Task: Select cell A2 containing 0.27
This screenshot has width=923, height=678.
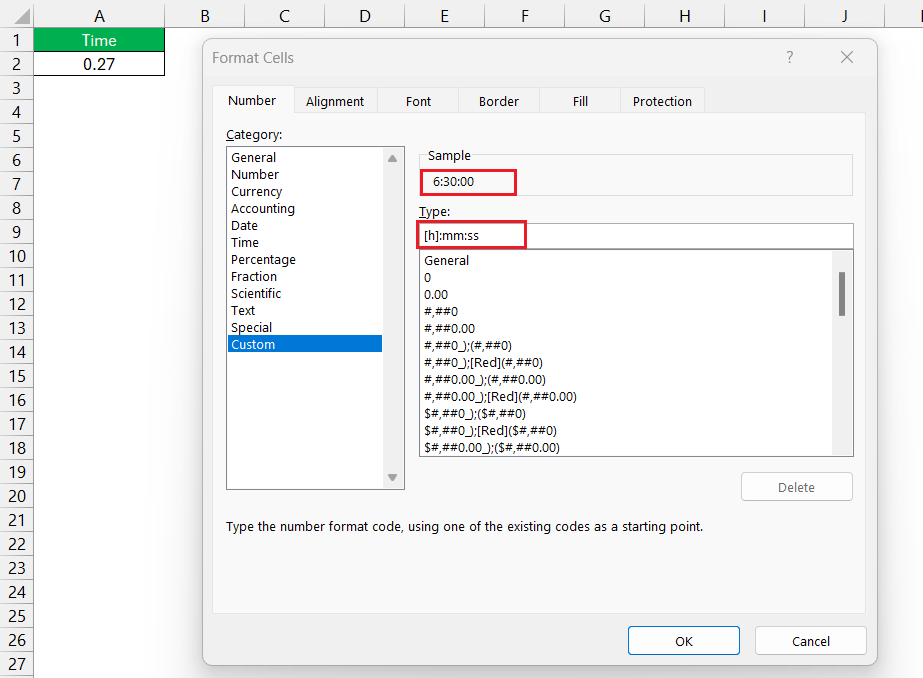Action: coord(99,64)
